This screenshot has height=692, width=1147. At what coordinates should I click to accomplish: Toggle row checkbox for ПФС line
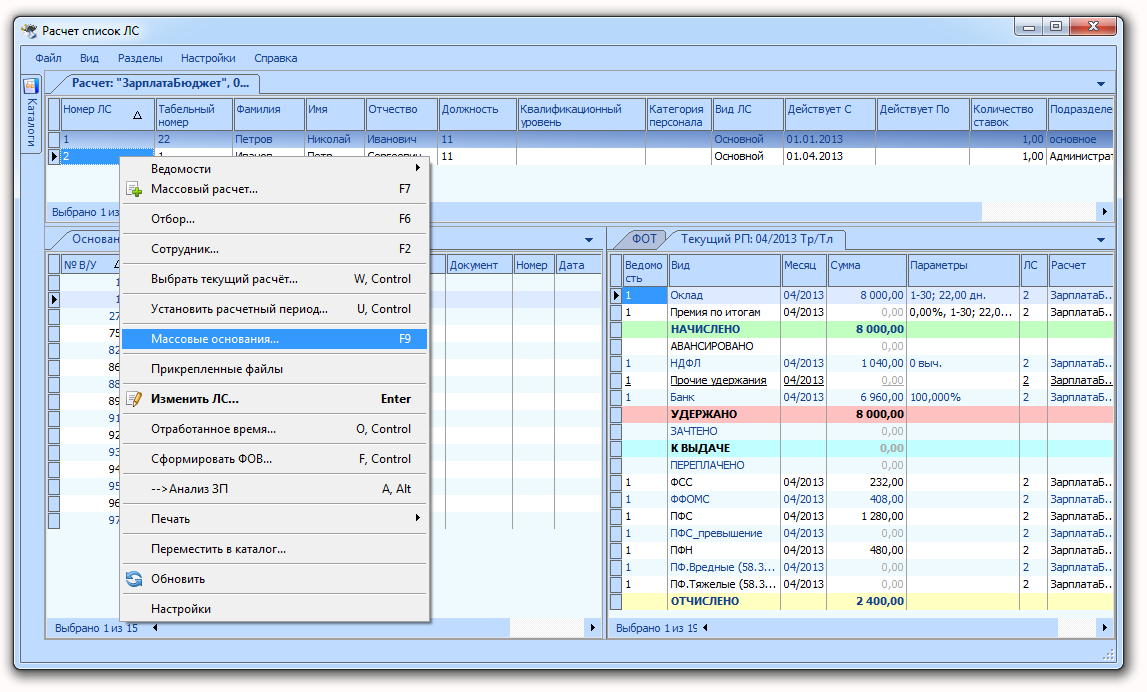click(x=616, y=516)
